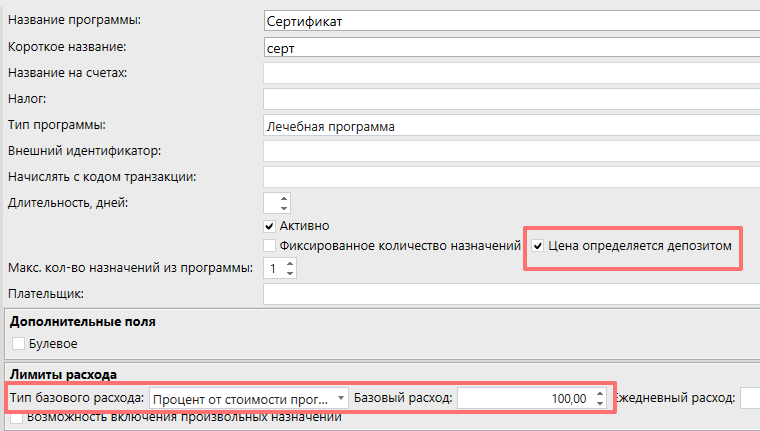Increase Базовый расход with up arrow

tap(599, 393)
